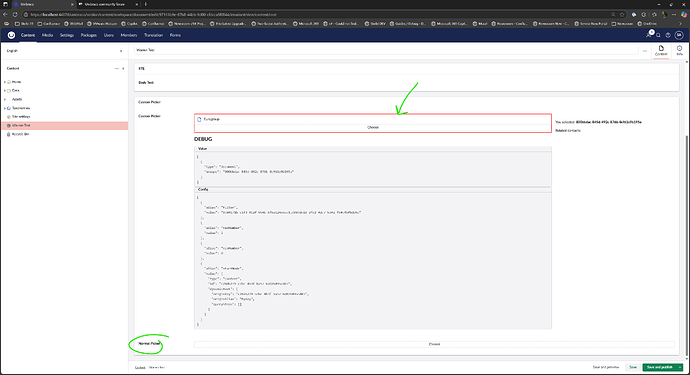This screenshot has width=690, height=375.
Task: Click the Content tree plus button
Action: [123, 69]
